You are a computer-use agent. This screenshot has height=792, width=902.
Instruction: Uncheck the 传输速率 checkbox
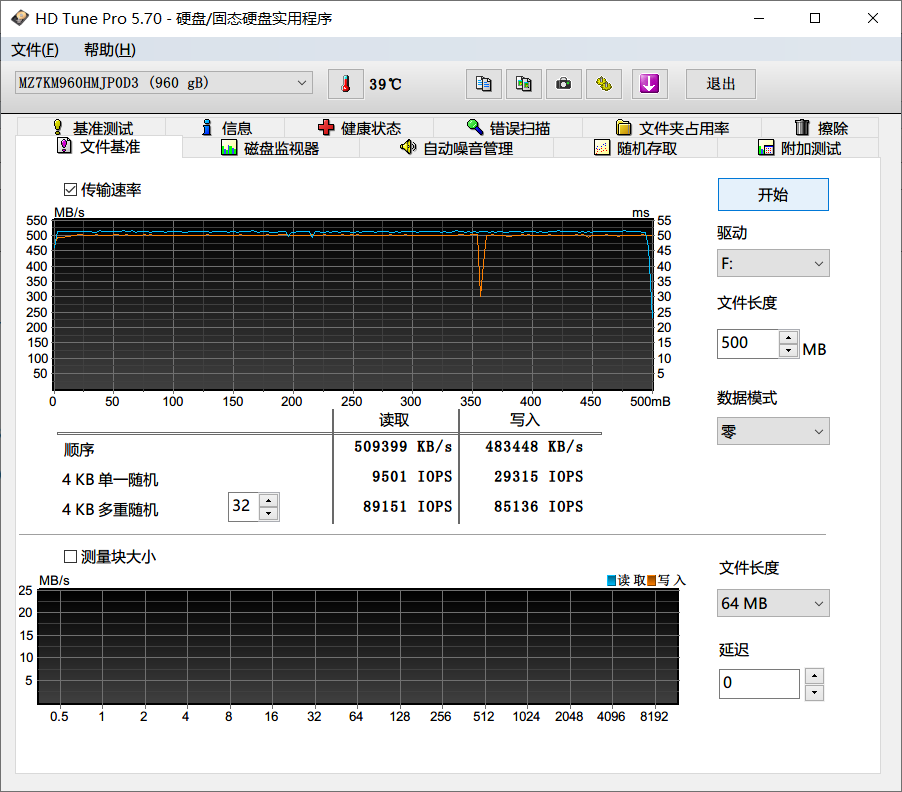[70, 190]
